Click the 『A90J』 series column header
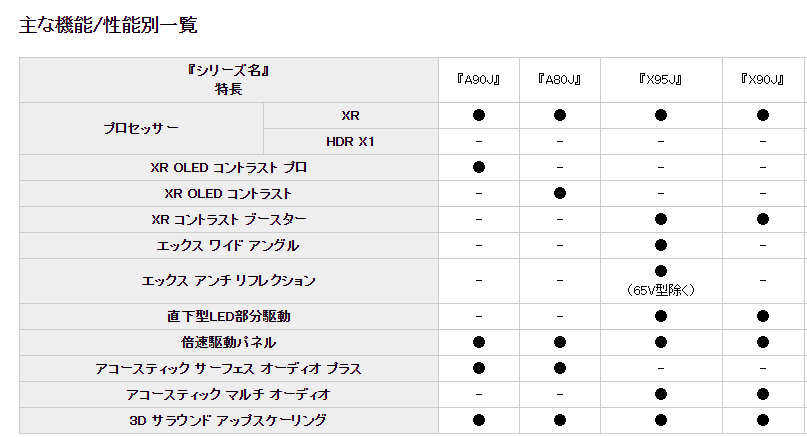 coord(479,80)
